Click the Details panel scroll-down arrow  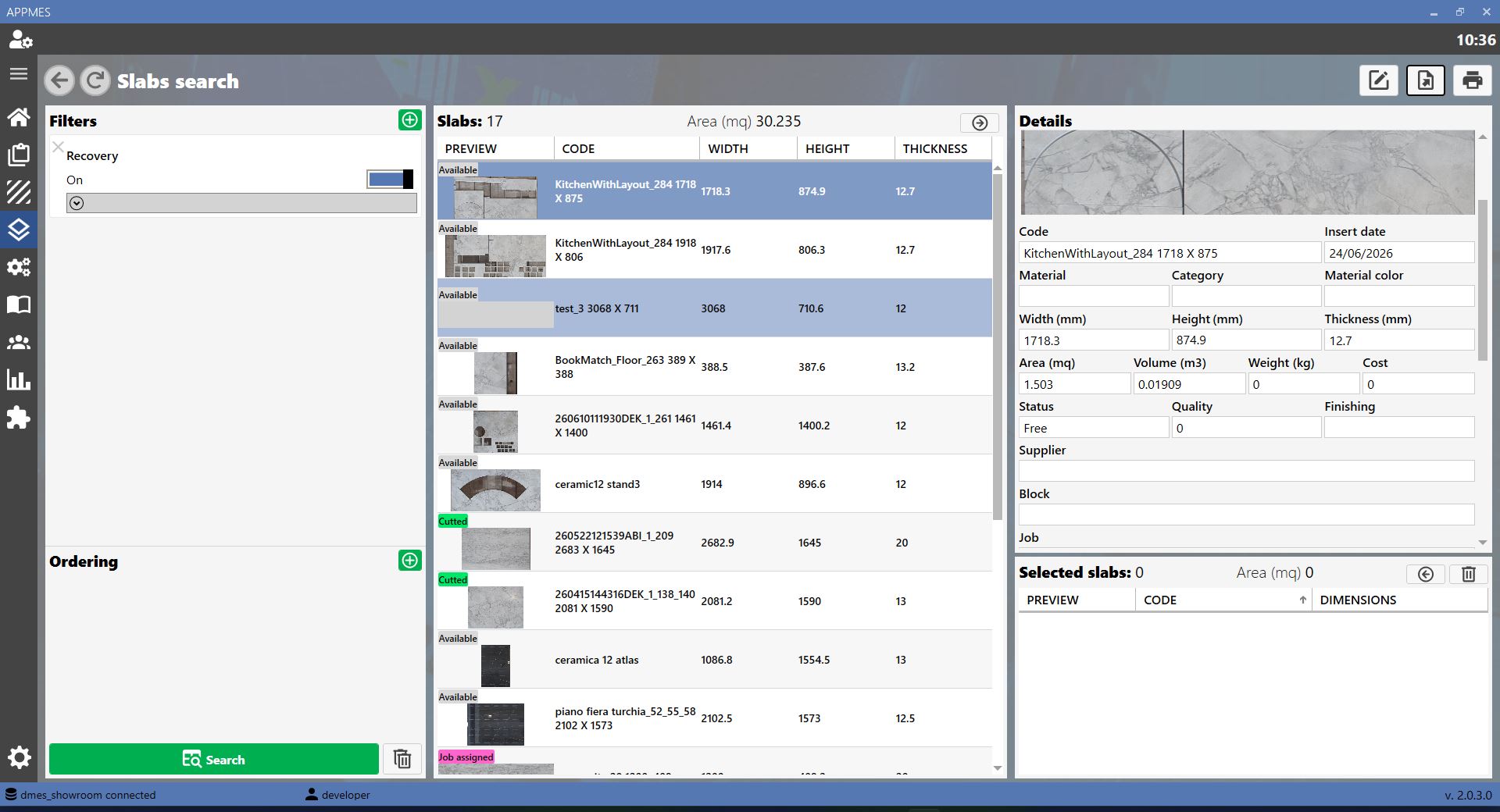1482,542
